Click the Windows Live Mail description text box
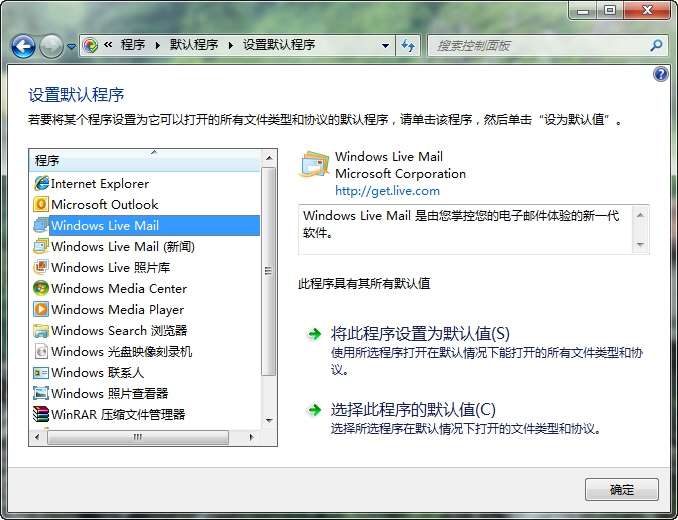 473,230
